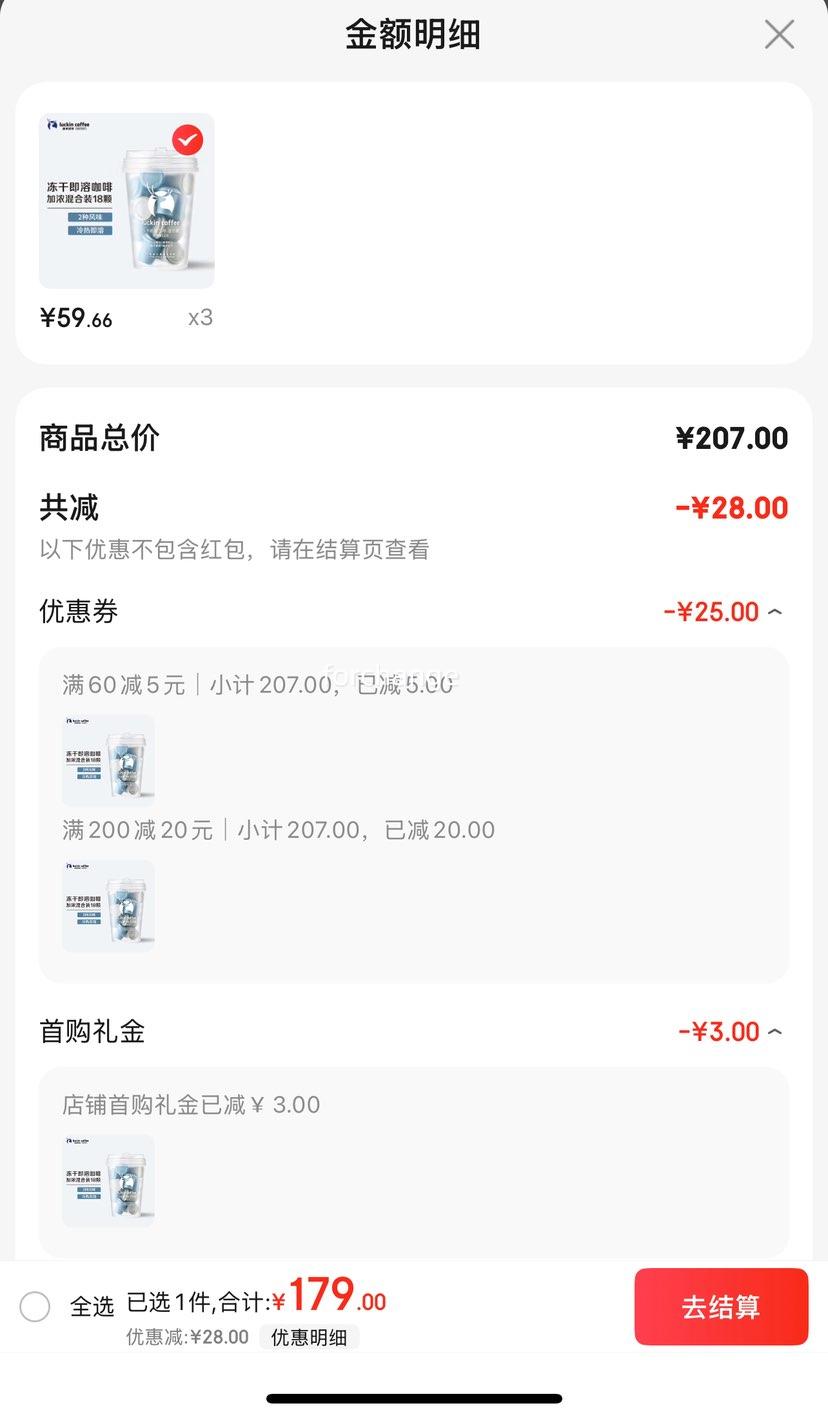This screenshot has width=828, height=1419.
Task: Tap the -¥28.00 total discount amount
Action: pos(732,508)
